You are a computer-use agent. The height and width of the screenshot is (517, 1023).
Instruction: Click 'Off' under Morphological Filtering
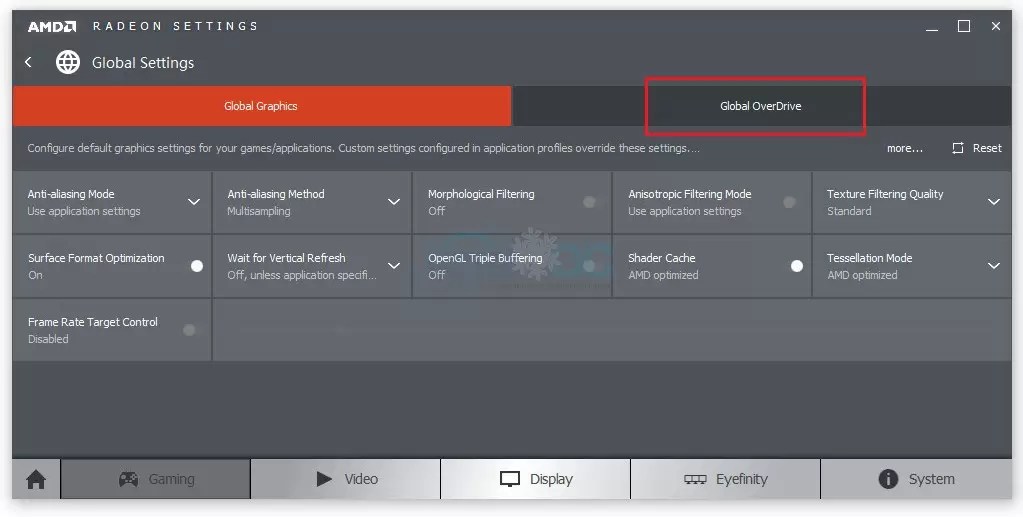(436, 211)
